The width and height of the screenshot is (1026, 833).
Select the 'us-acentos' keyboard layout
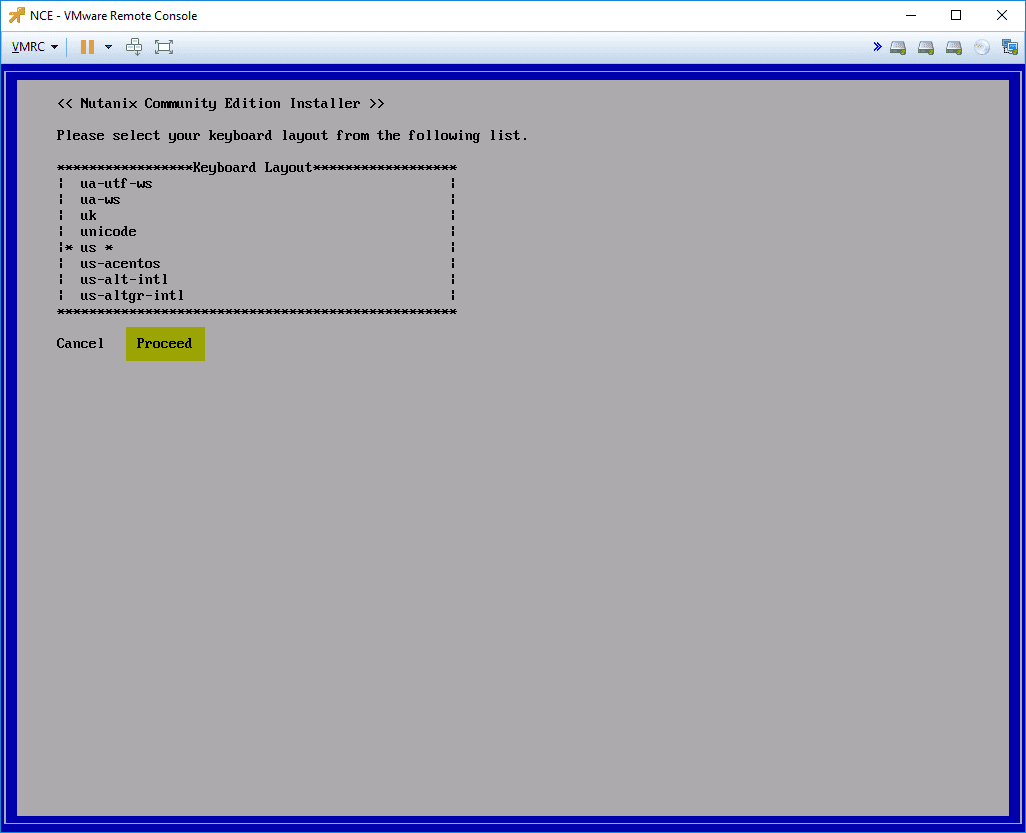point(120,263)
